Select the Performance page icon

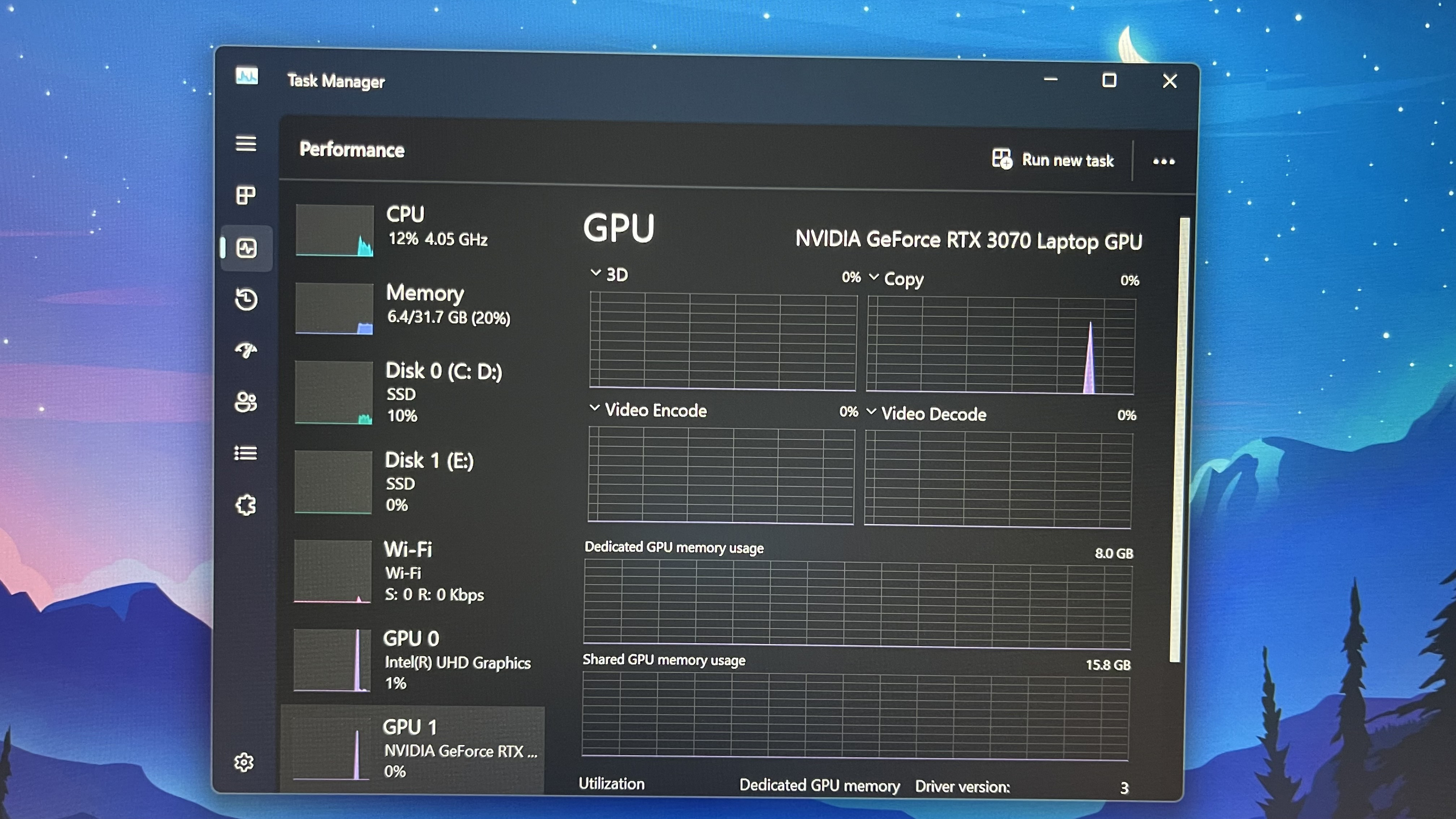(x=247, y=248)
